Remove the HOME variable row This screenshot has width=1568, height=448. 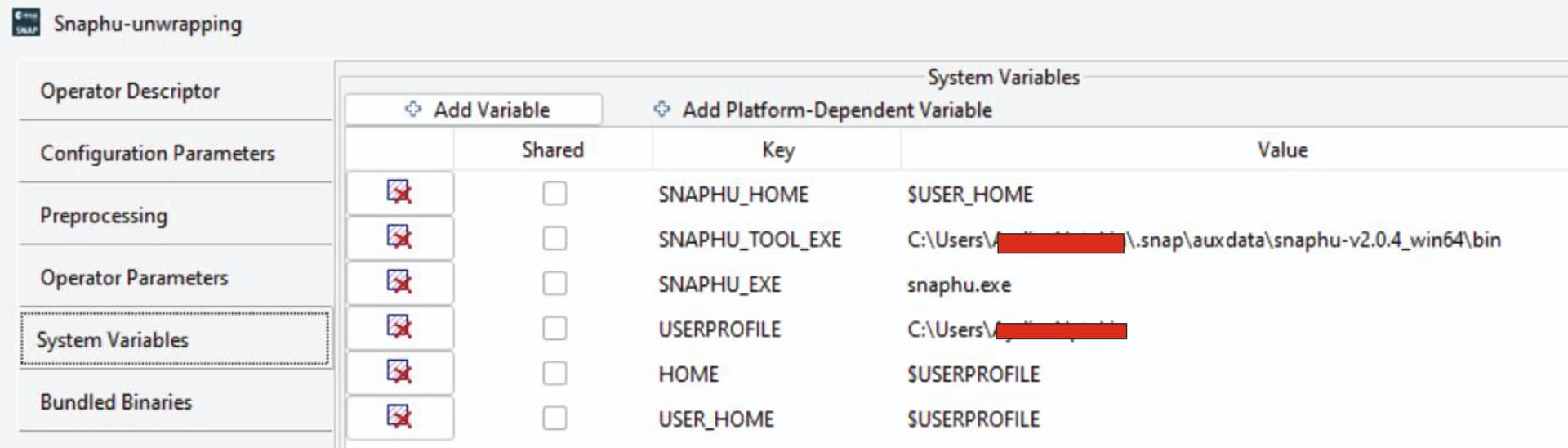pyautogui.click(x=399, y=373)
